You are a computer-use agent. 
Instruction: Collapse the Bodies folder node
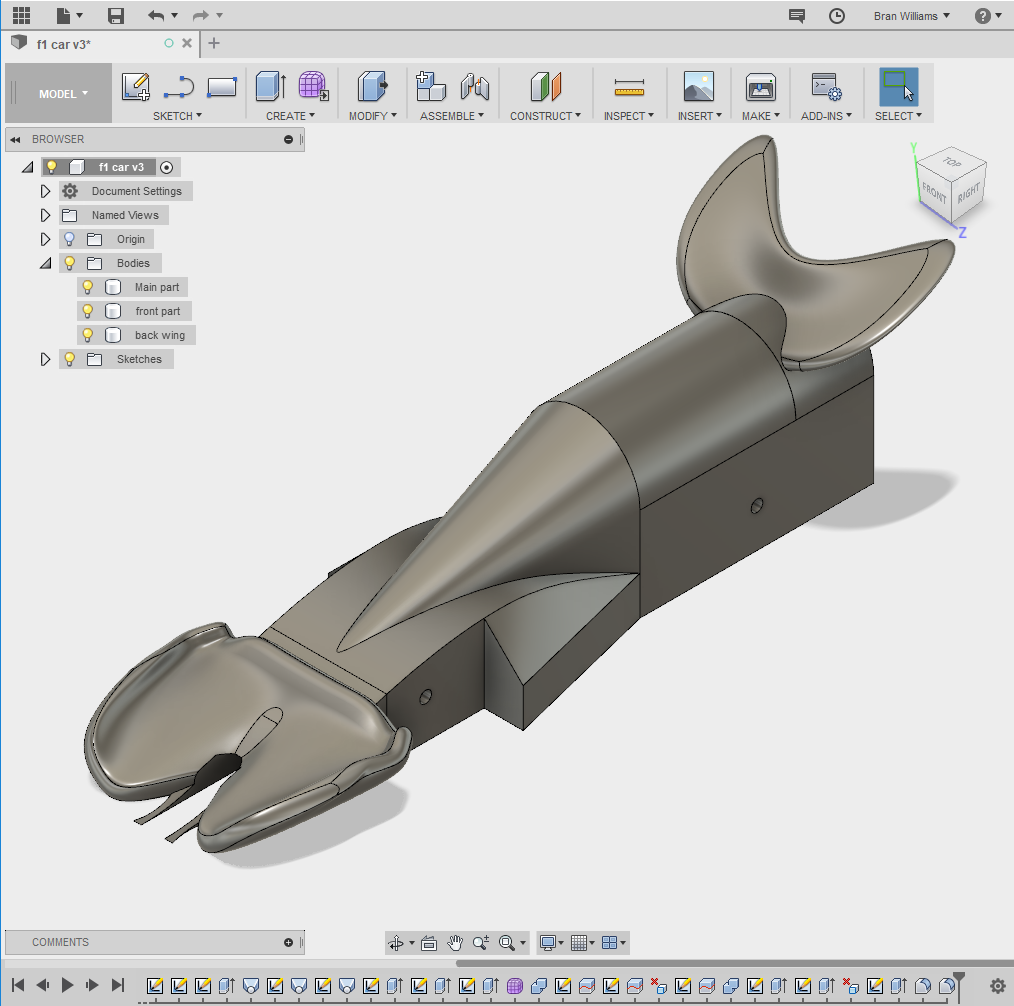[x=45, y=263]
